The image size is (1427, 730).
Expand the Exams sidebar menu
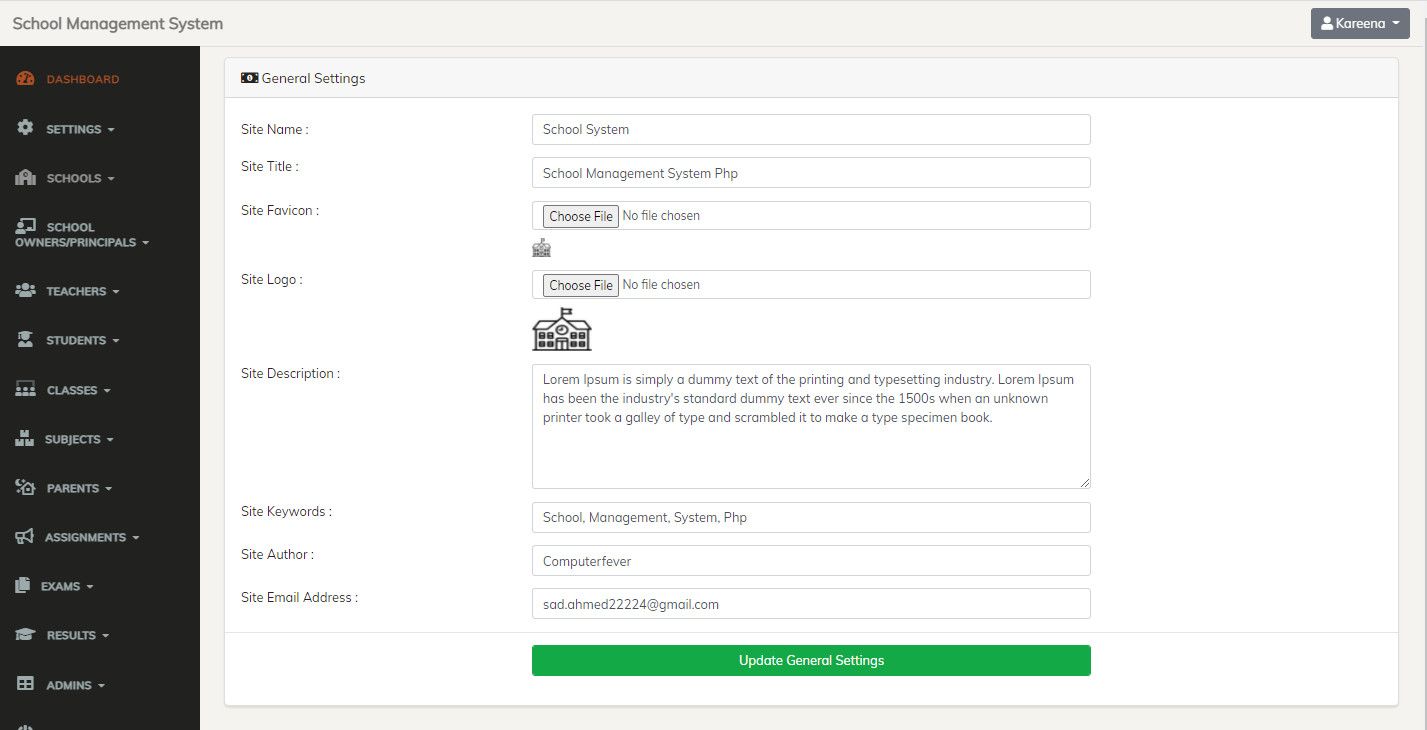[67, 586]
